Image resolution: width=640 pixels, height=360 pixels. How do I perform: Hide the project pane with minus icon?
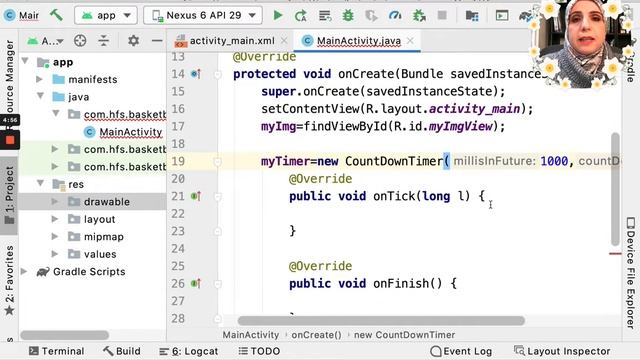157,40
